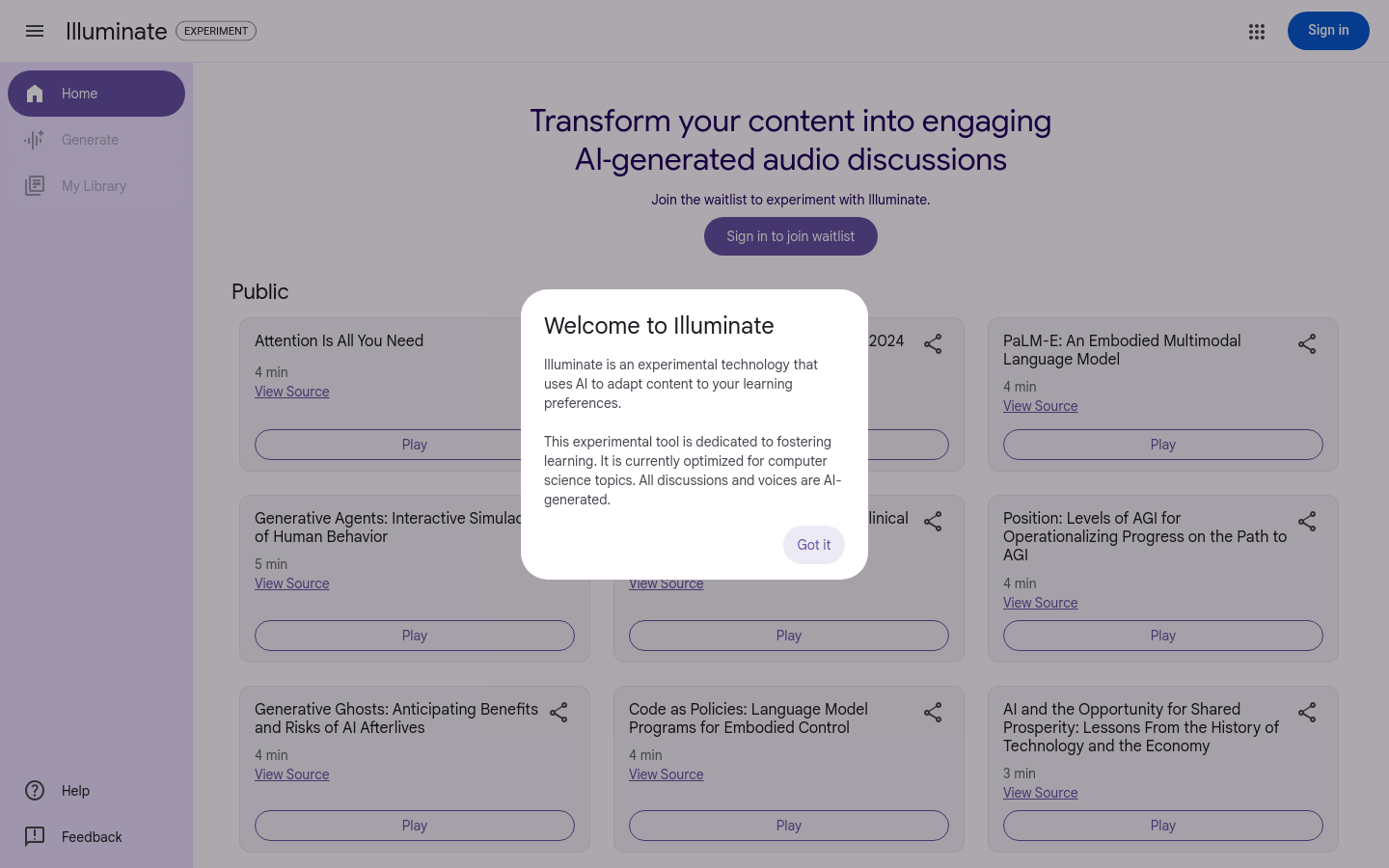Share the Position: Levels of AGI card
This screenshot has width=1389, height=868.
[x=1307, y=522]
